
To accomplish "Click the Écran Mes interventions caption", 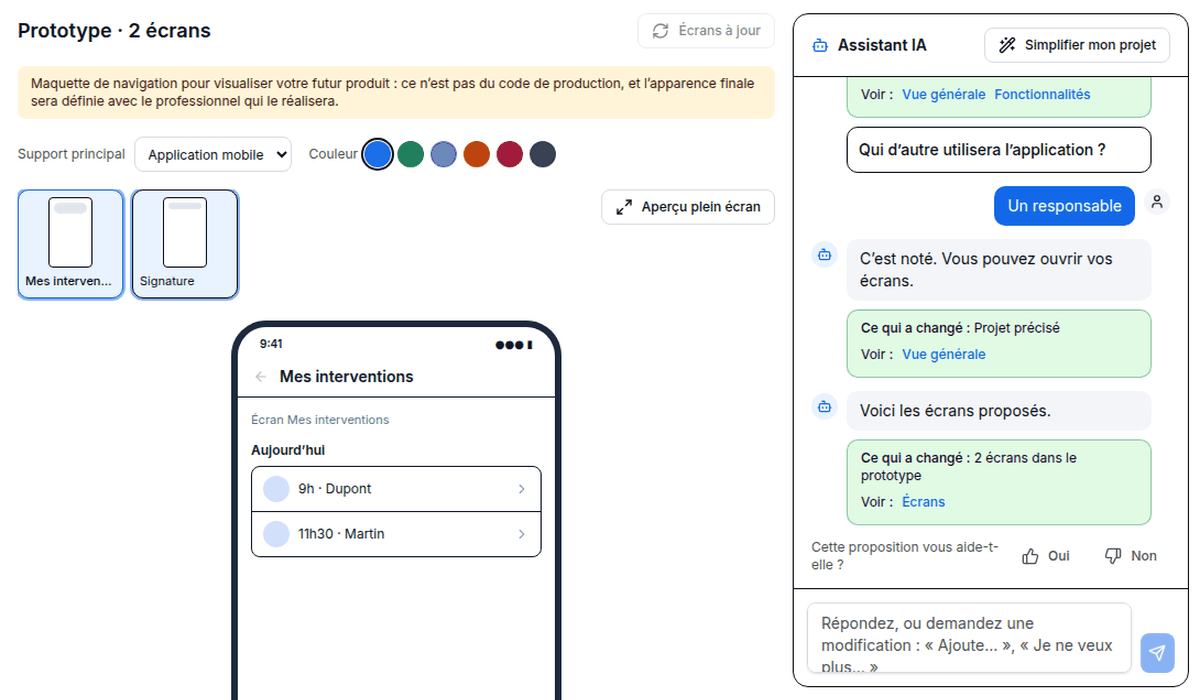I will tap(320, 420).
